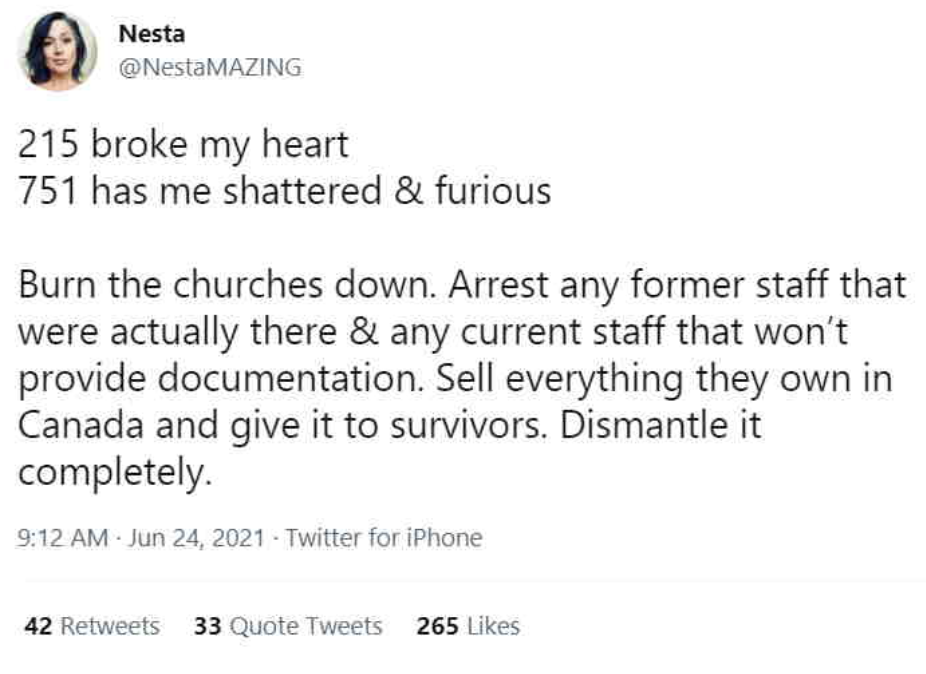Image resolution: width=926 pixels, height=674 pixels.
Task: Open the @NestaMAZING handle
Action: point(210,68)
